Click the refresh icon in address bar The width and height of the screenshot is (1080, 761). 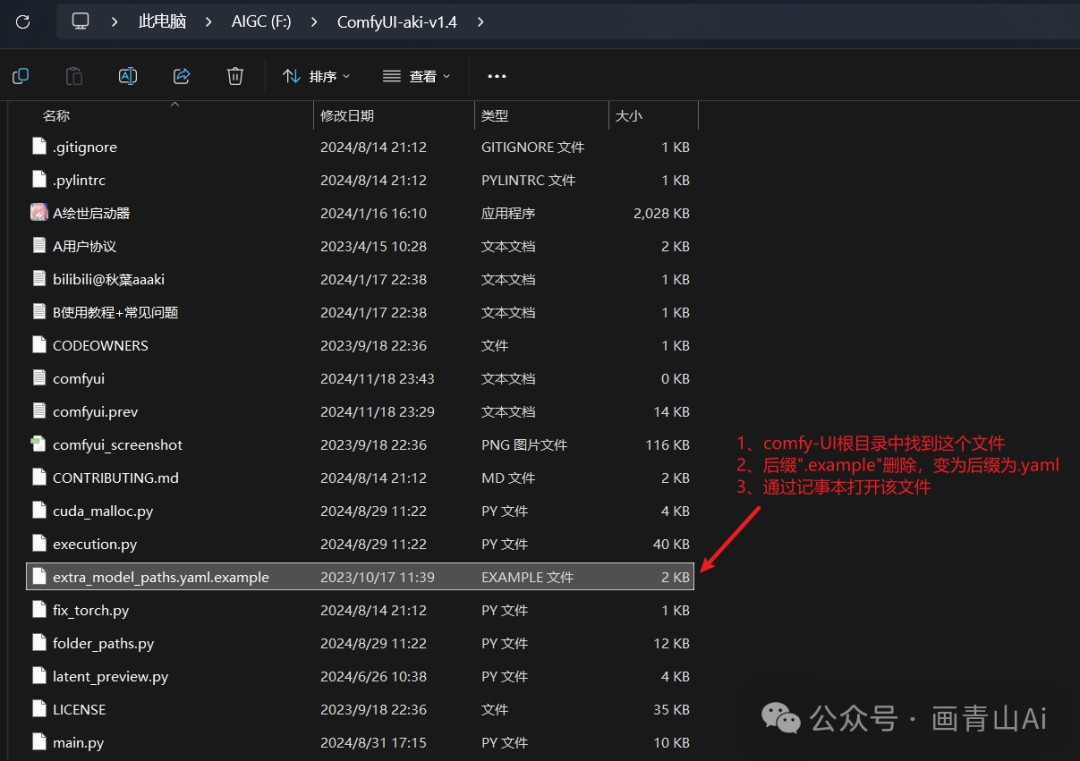coord(23,22)
